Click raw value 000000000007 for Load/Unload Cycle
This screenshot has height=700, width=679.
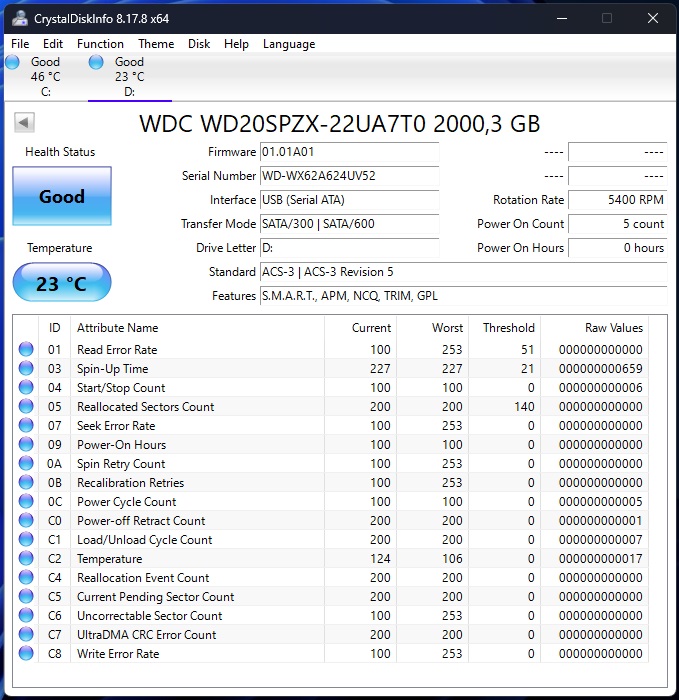pos(600,539)
